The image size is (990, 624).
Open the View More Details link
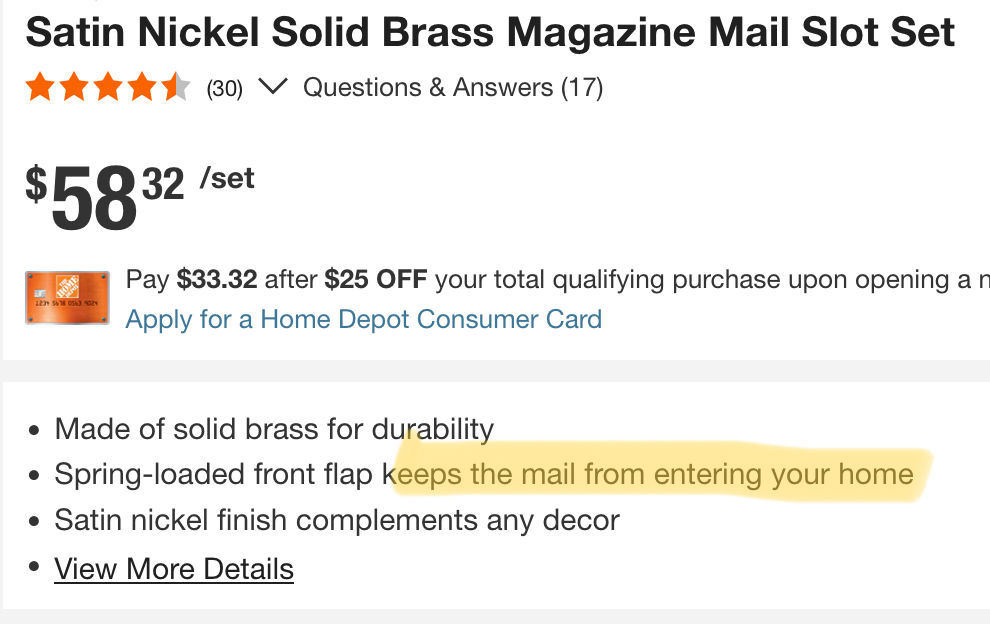coord(174,569)
